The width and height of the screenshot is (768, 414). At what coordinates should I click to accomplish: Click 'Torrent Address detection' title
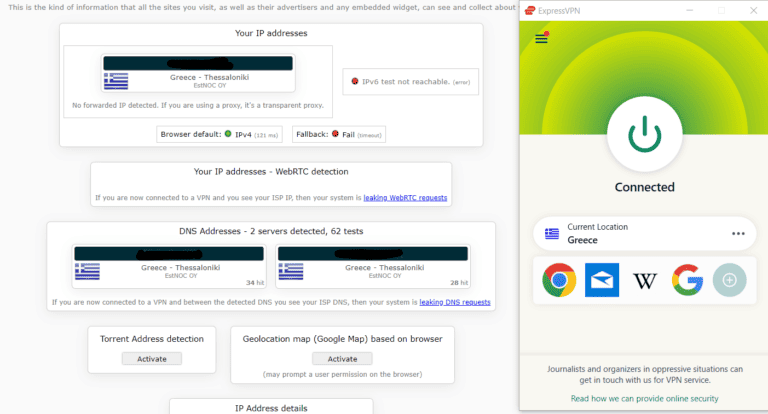(x=152, y=339)
